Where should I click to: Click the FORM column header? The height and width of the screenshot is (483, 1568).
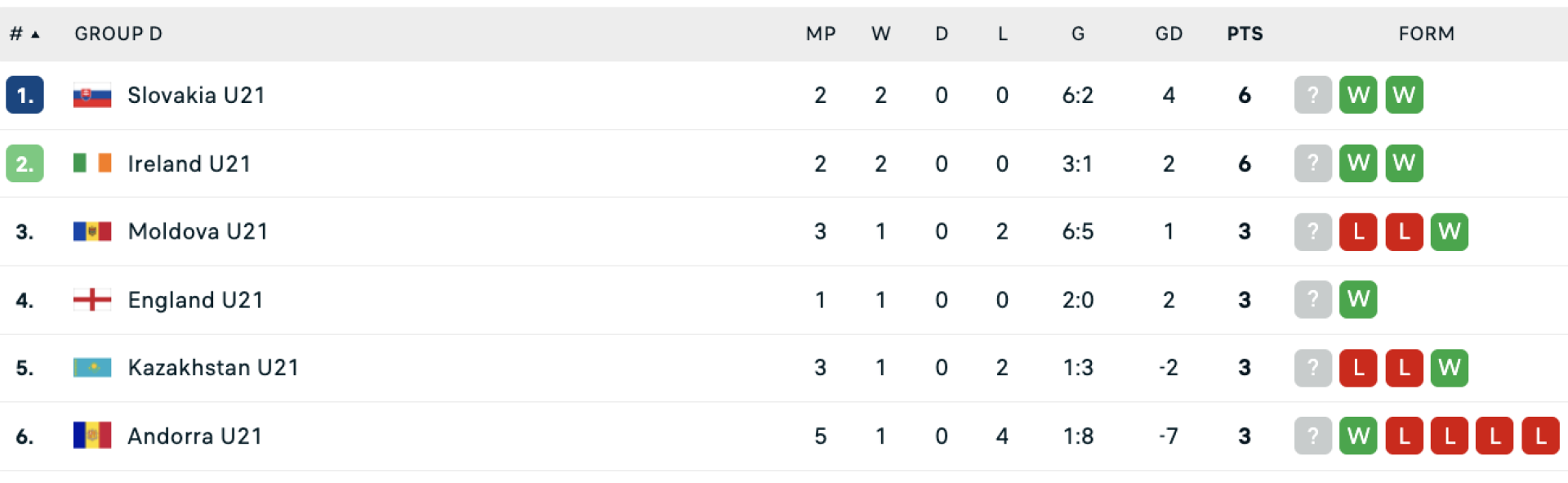pyautogui.click(x=1426, y=34)
